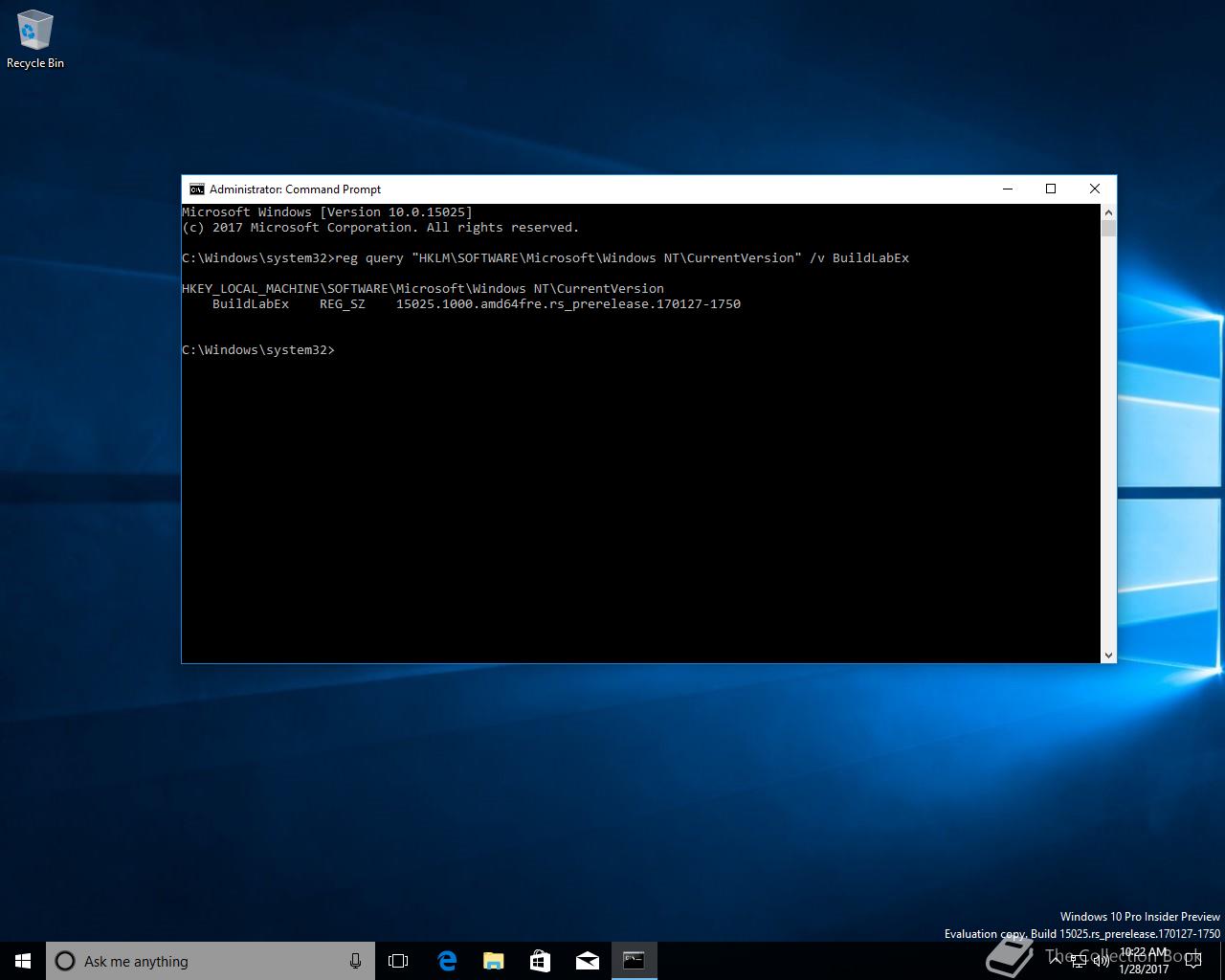Open Task View from the taskbar
The height and width of the screenshot is (980, 1225).
click(x=398, y=961)
